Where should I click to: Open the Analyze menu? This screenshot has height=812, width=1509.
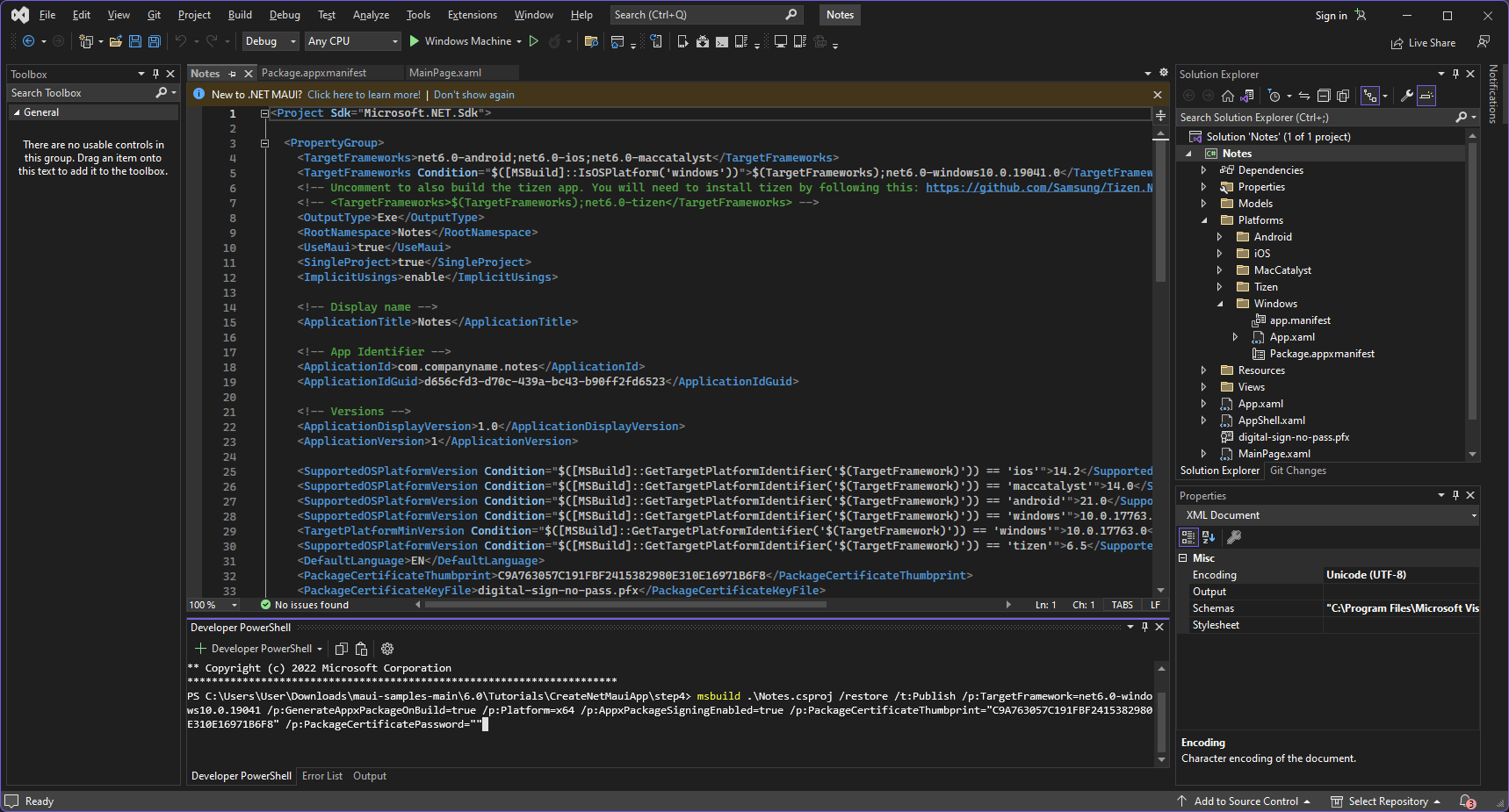371,15
